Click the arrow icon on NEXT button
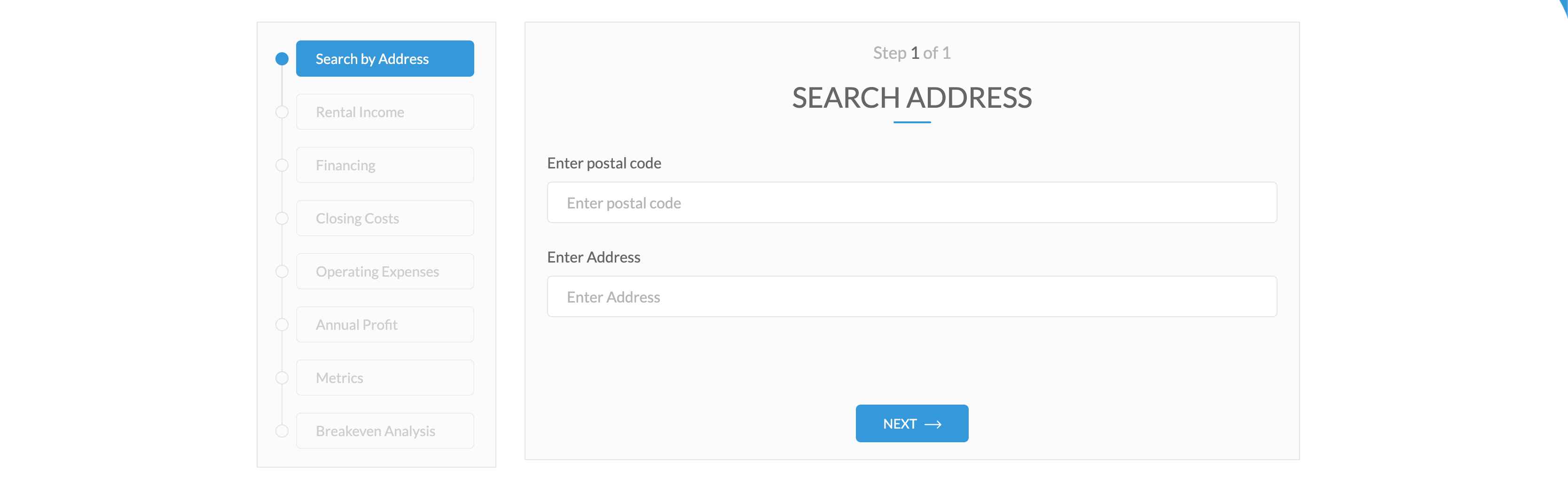 coord(933,424)
